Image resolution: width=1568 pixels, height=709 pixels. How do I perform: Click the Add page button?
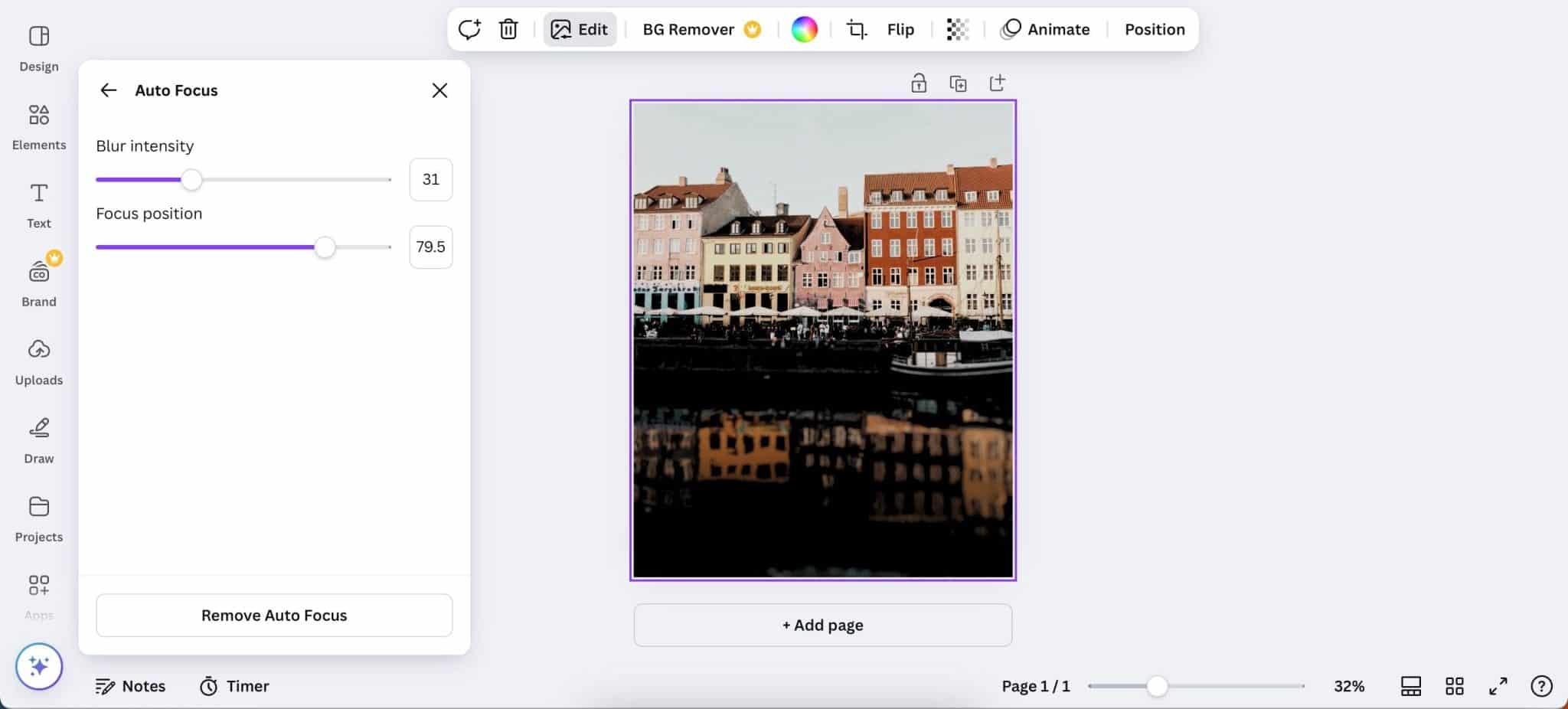(x=823, y=625)
